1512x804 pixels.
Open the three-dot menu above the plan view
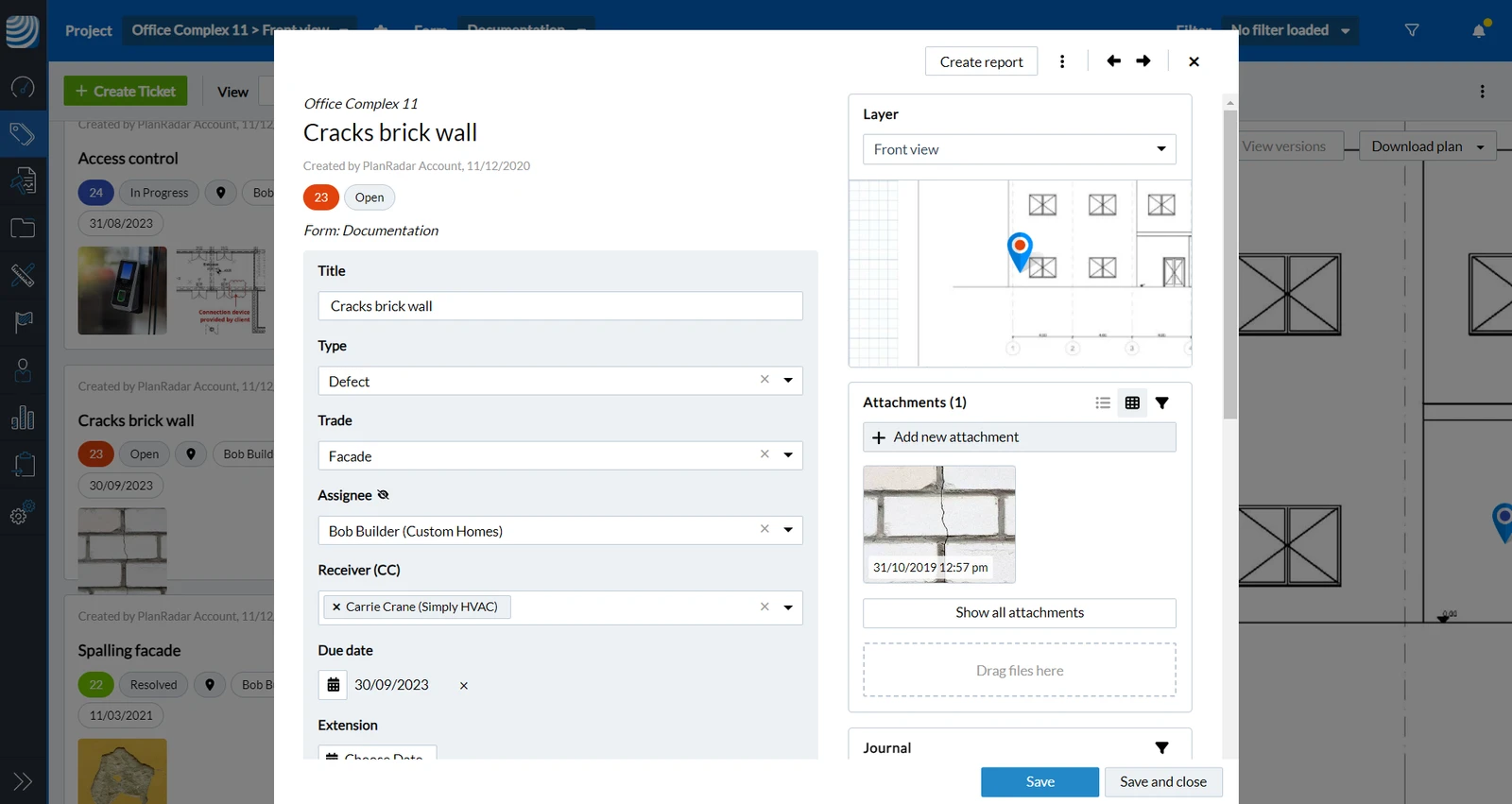tap(1482, 92)
